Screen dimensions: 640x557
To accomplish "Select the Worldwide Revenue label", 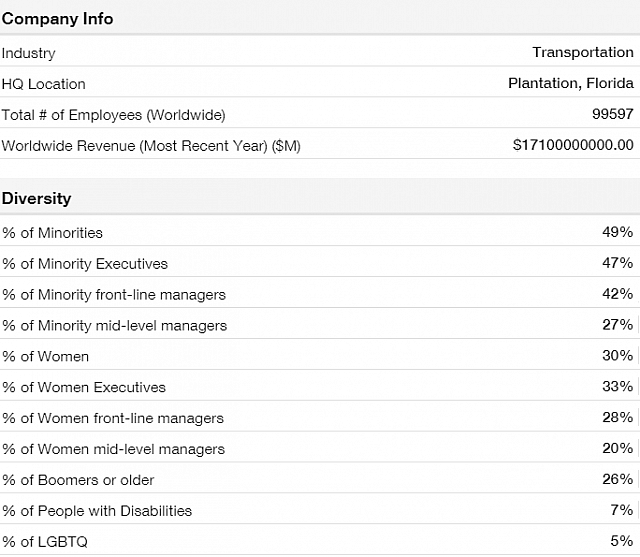I will (151, 146).
